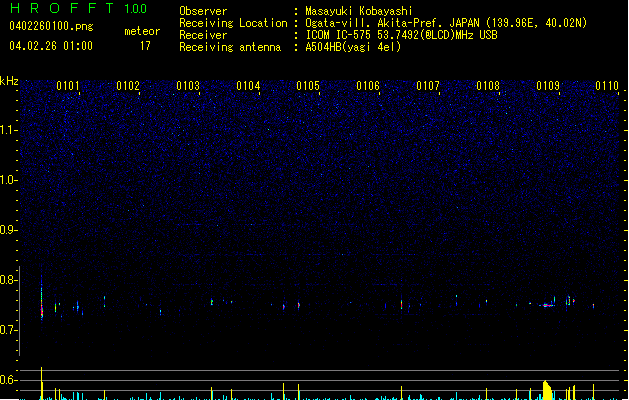Click the 0105 time marker
This screenshot has width=629, height=400.
tap(308, 86)
